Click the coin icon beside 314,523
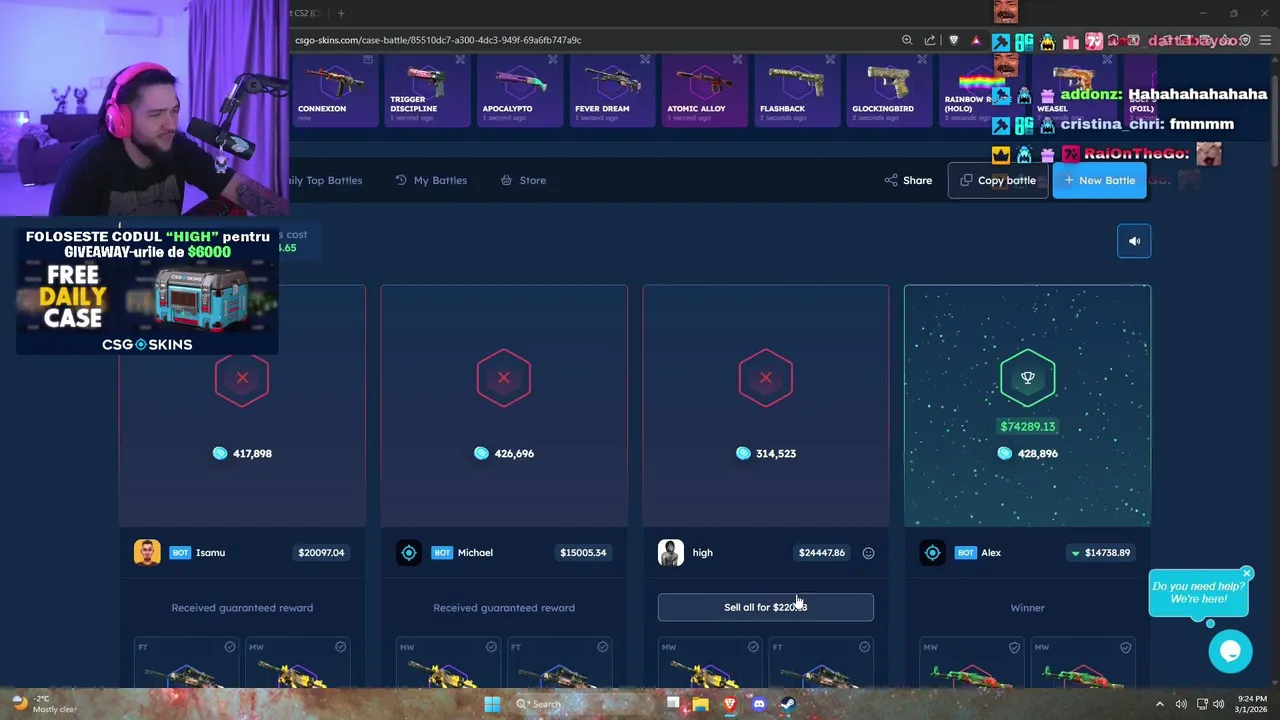Image resolution: width=1280 pixels, height=720 pixels. click(743, 453)
